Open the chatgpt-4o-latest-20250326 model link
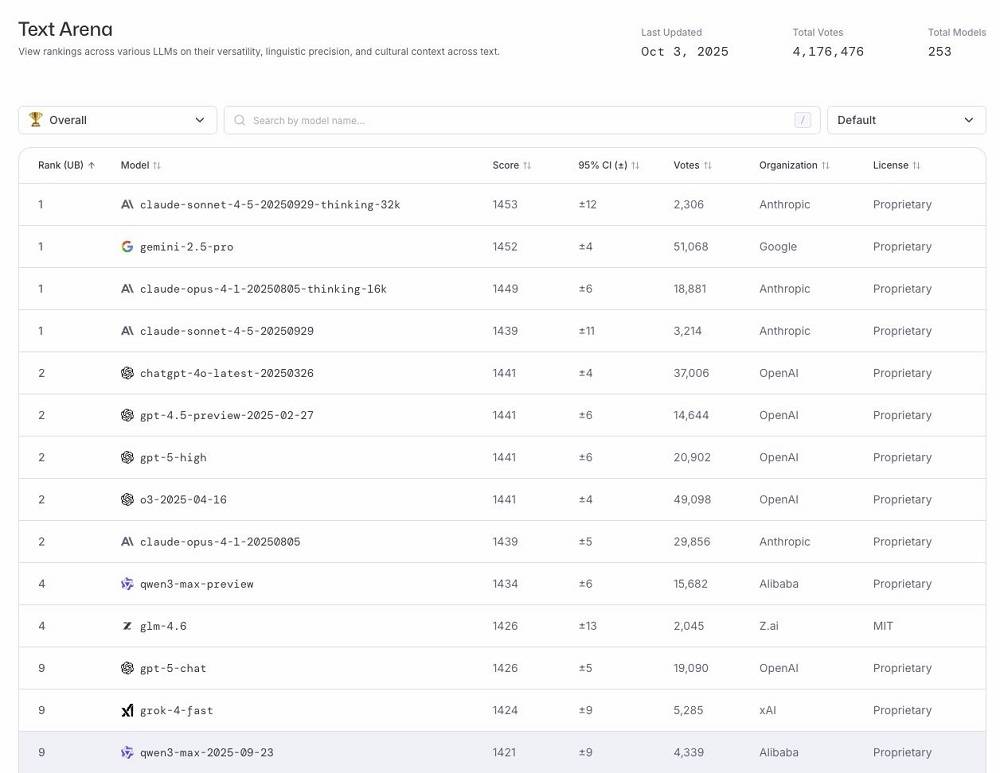This screenshot has width=1000, height=773. 226,373
